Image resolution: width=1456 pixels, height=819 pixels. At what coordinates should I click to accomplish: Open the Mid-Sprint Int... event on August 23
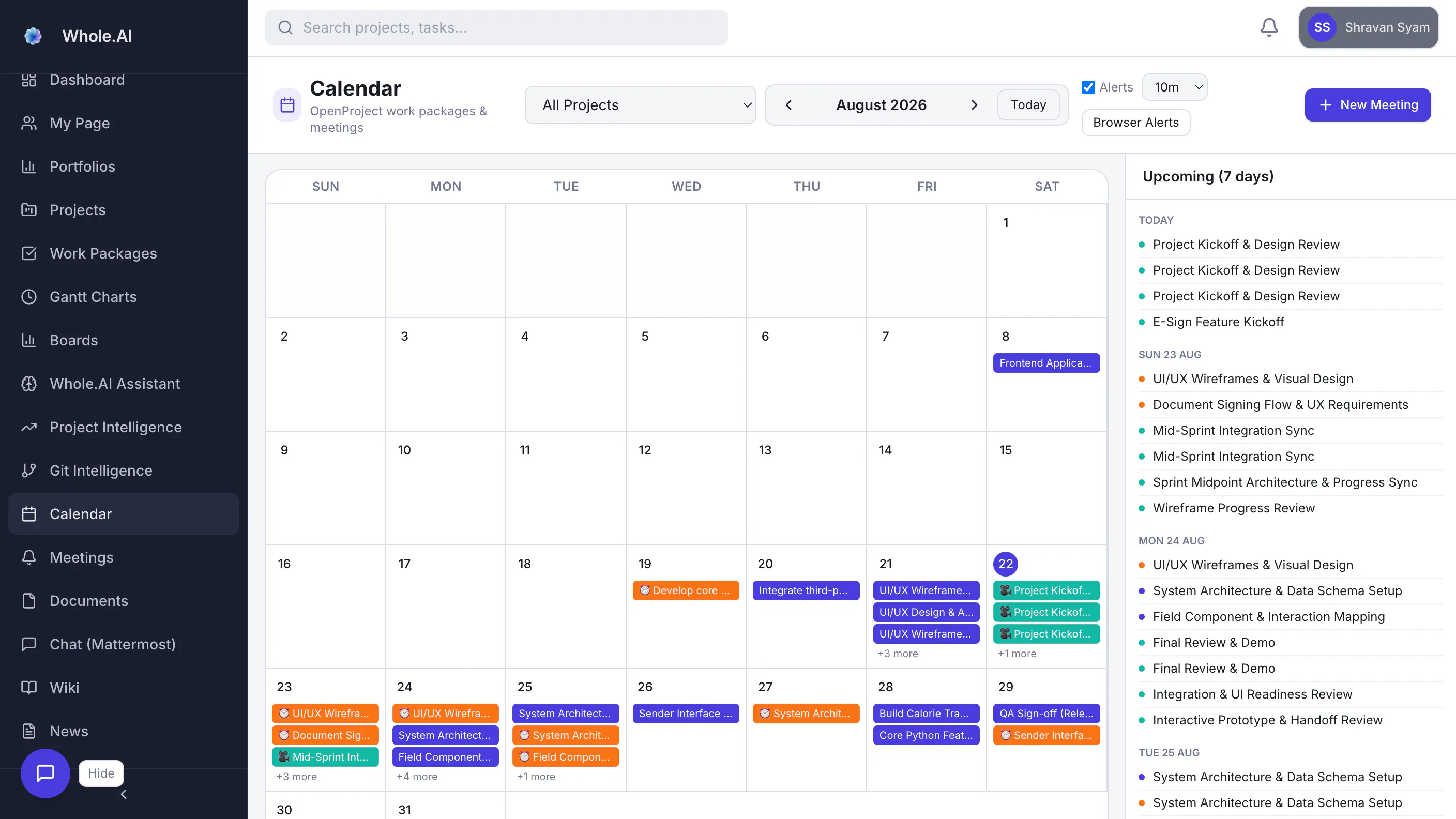tap(326, 757)
